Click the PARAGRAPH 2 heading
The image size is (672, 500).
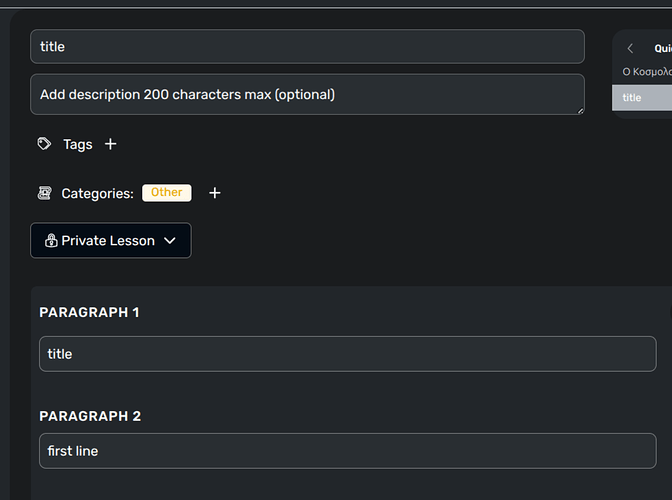point(90,416)
